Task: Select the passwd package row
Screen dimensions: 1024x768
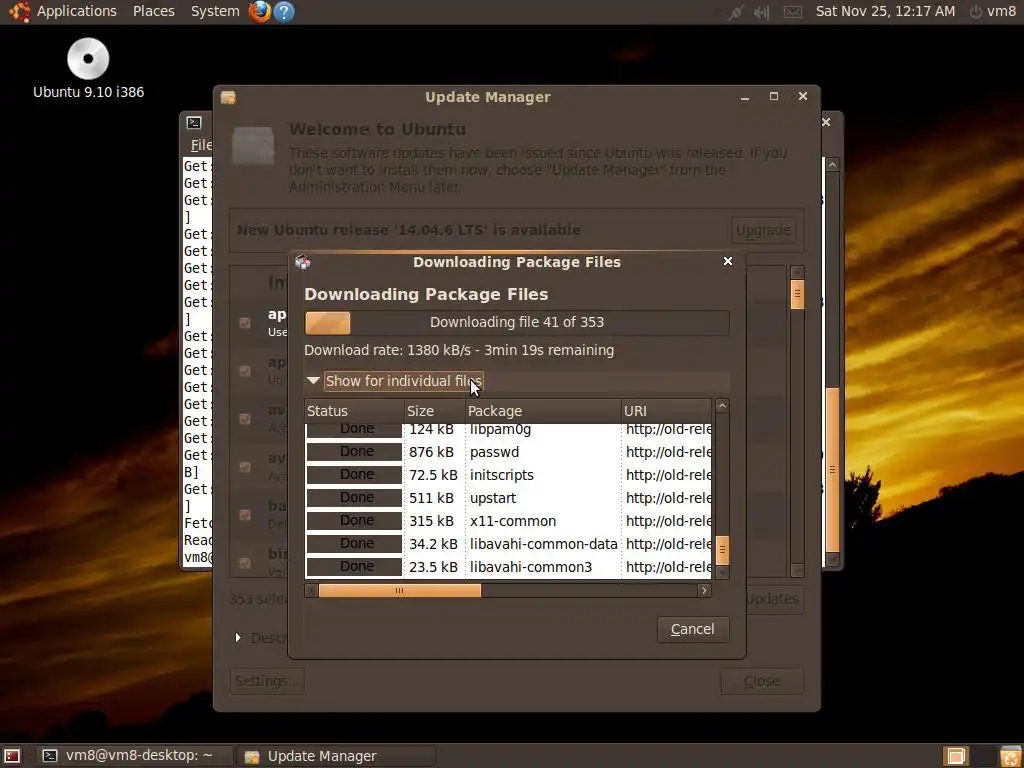Action: click(x=508, y=452)
